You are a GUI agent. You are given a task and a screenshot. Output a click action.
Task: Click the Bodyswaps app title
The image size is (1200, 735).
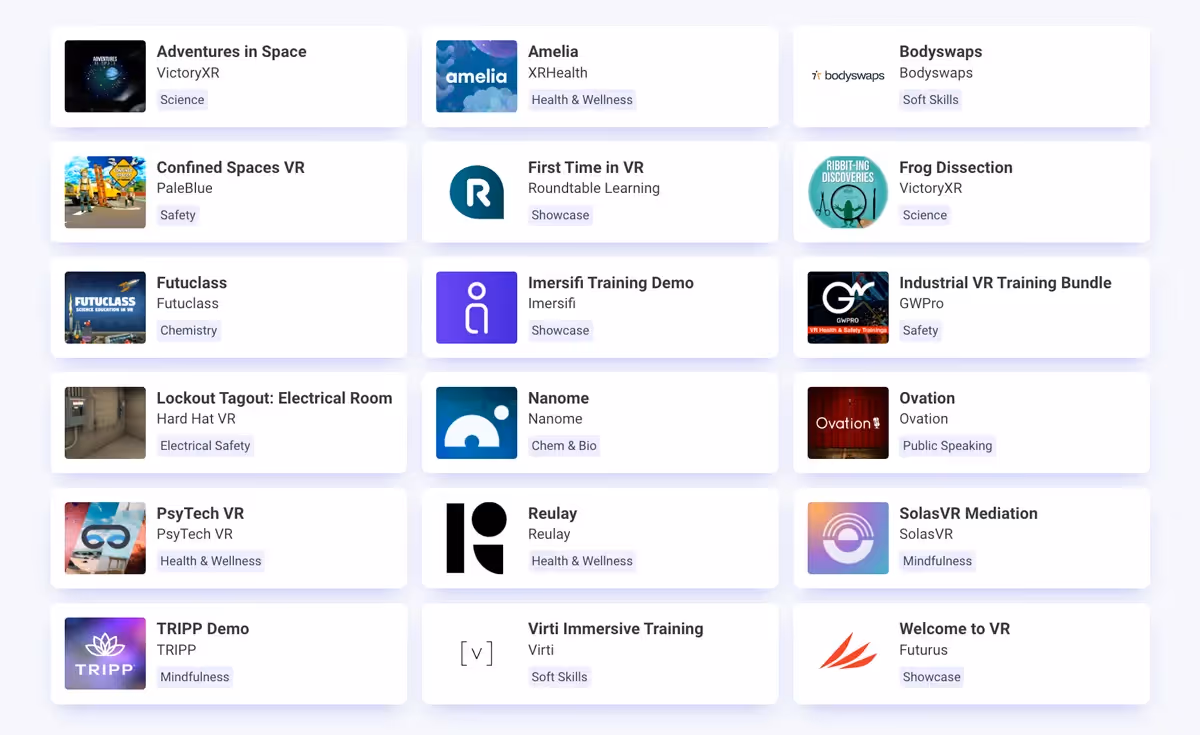(x=940, y=52)
